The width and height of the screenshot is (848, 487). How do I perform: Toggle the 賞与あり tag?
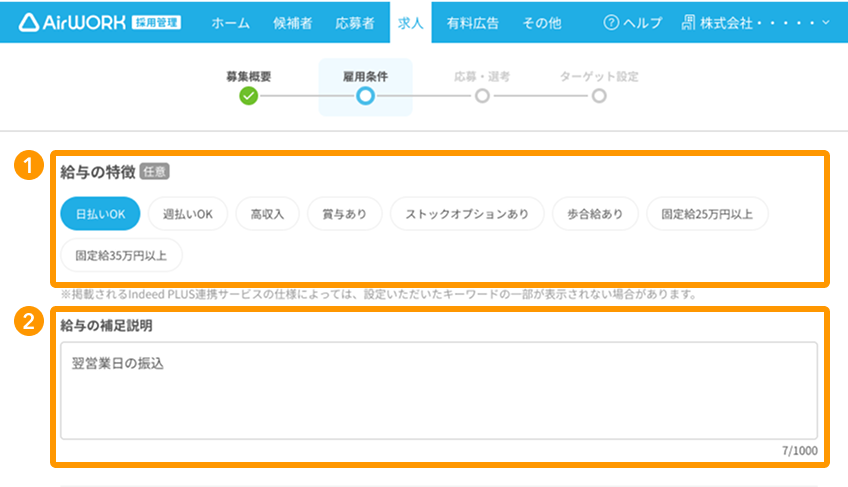click(x=344, y=214)
